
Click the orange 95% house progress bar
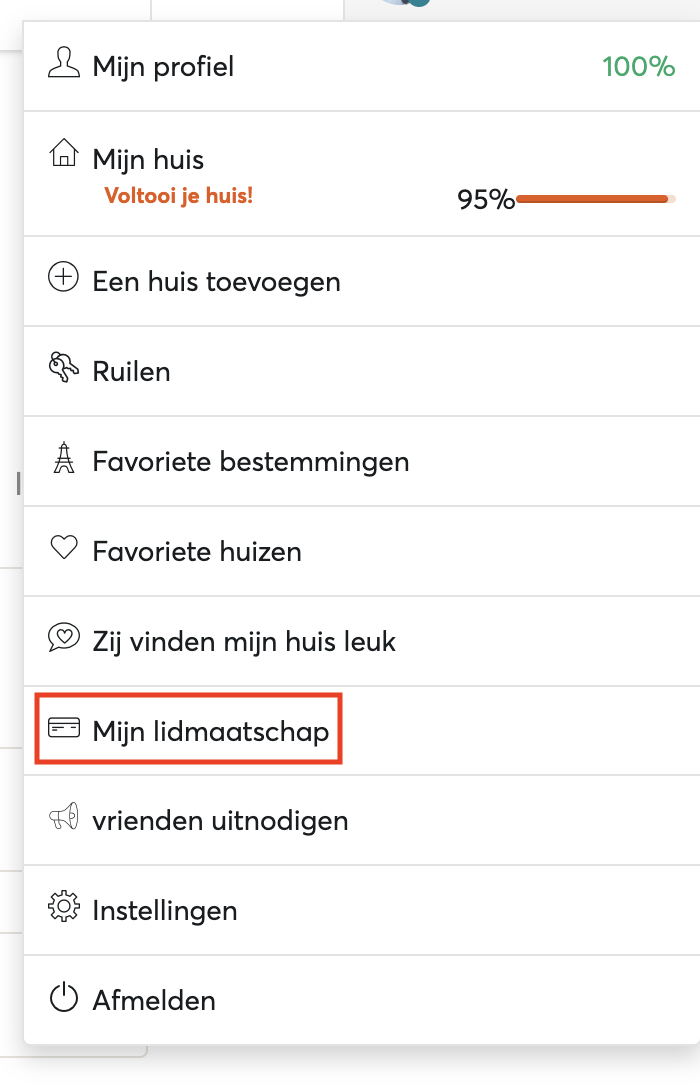click(596, 199)
